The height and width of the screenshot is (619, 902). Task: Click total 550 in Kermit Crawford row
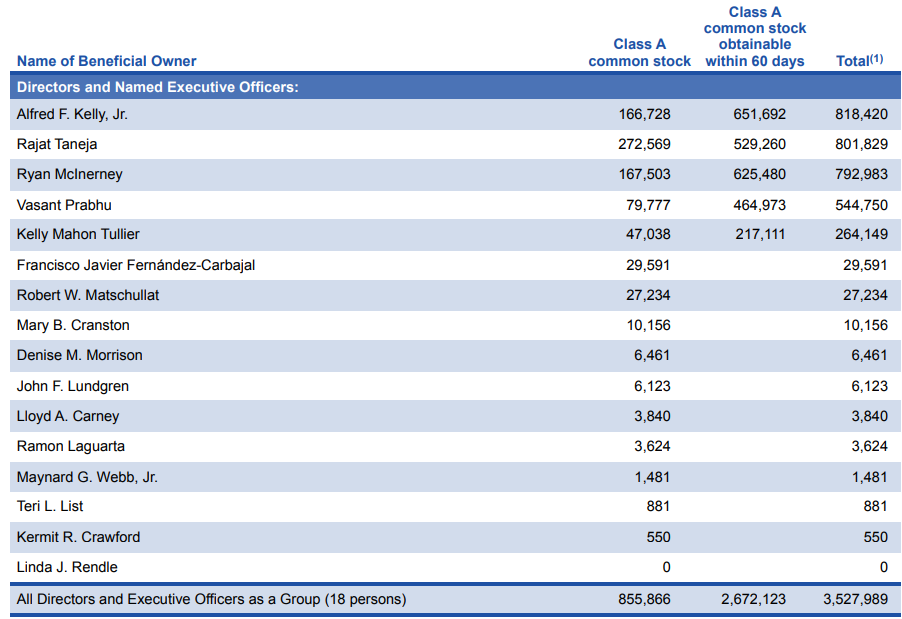click(x=876, y=537)
